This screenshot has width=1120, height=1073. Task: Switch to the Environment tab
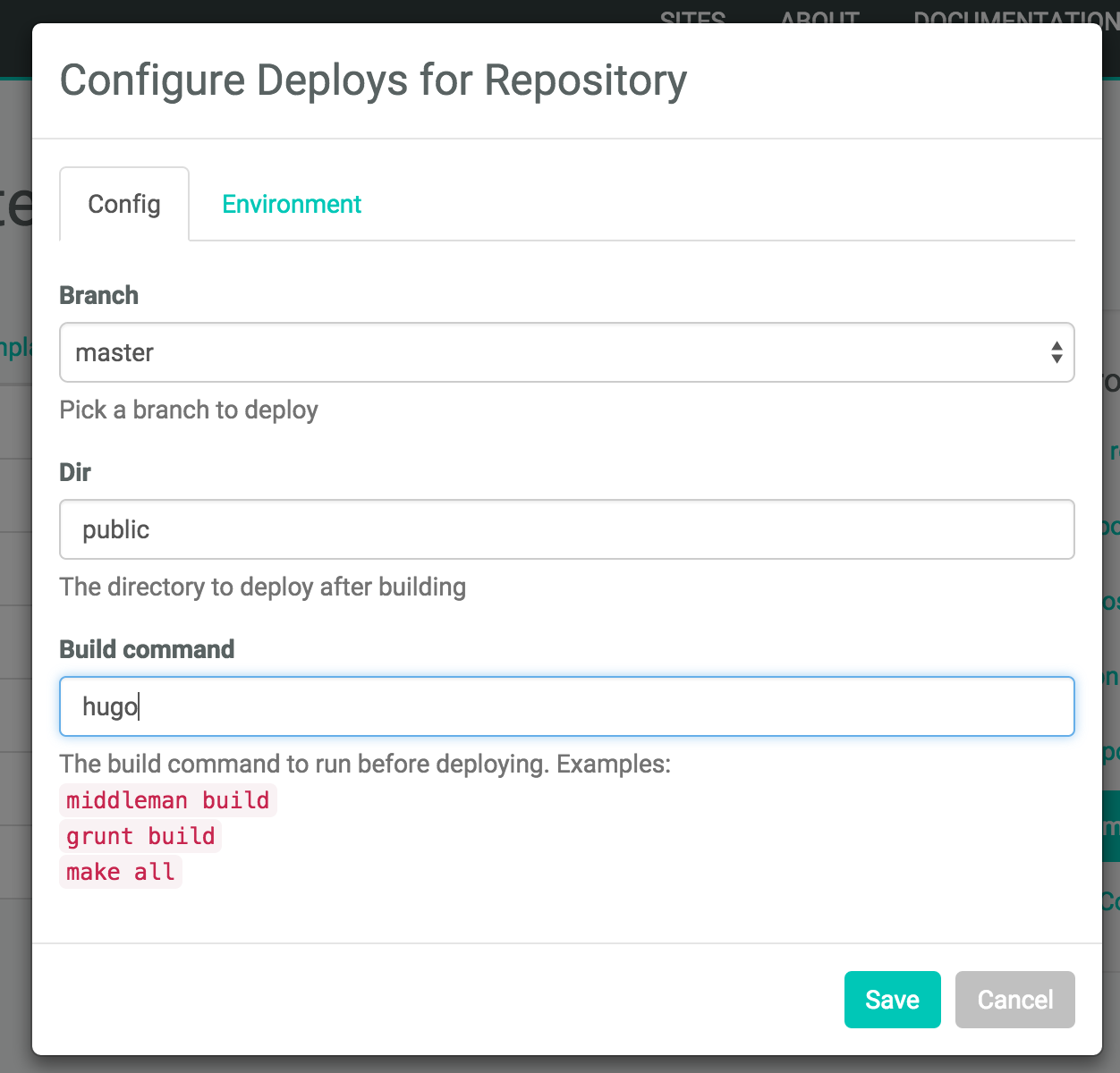[292, 204]
